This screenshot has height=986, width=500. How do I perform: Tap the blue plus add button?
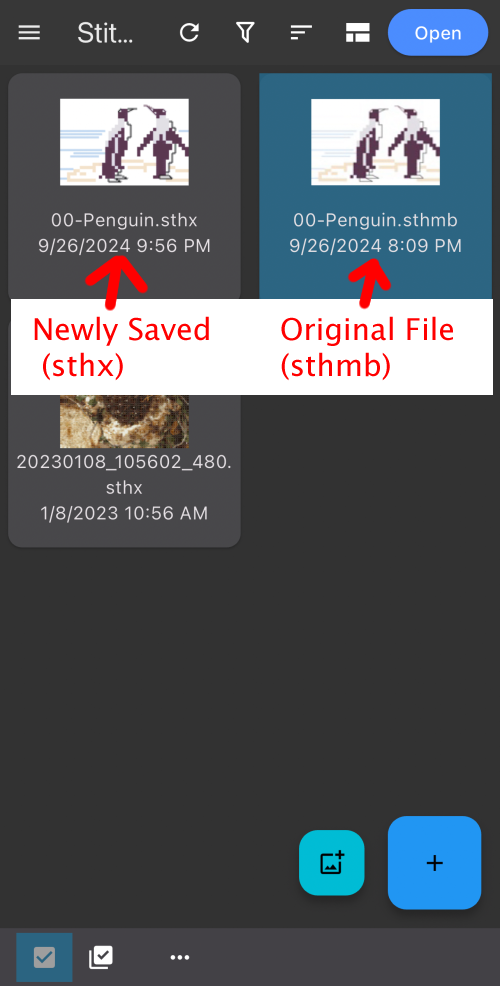435,863
